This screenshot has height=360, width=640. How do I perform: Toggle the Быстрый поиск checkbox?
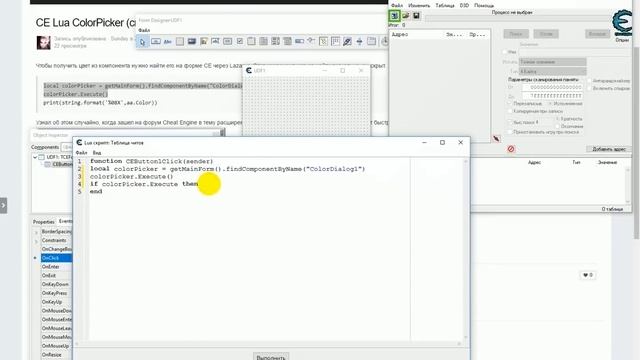pos(509,122)
